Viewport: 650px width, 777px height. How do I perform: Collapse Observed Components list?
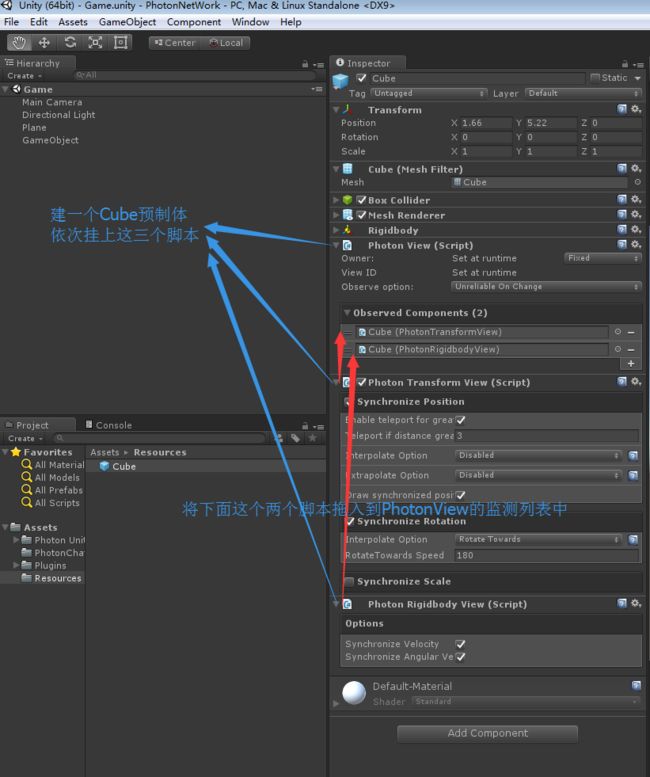(347, 313)
